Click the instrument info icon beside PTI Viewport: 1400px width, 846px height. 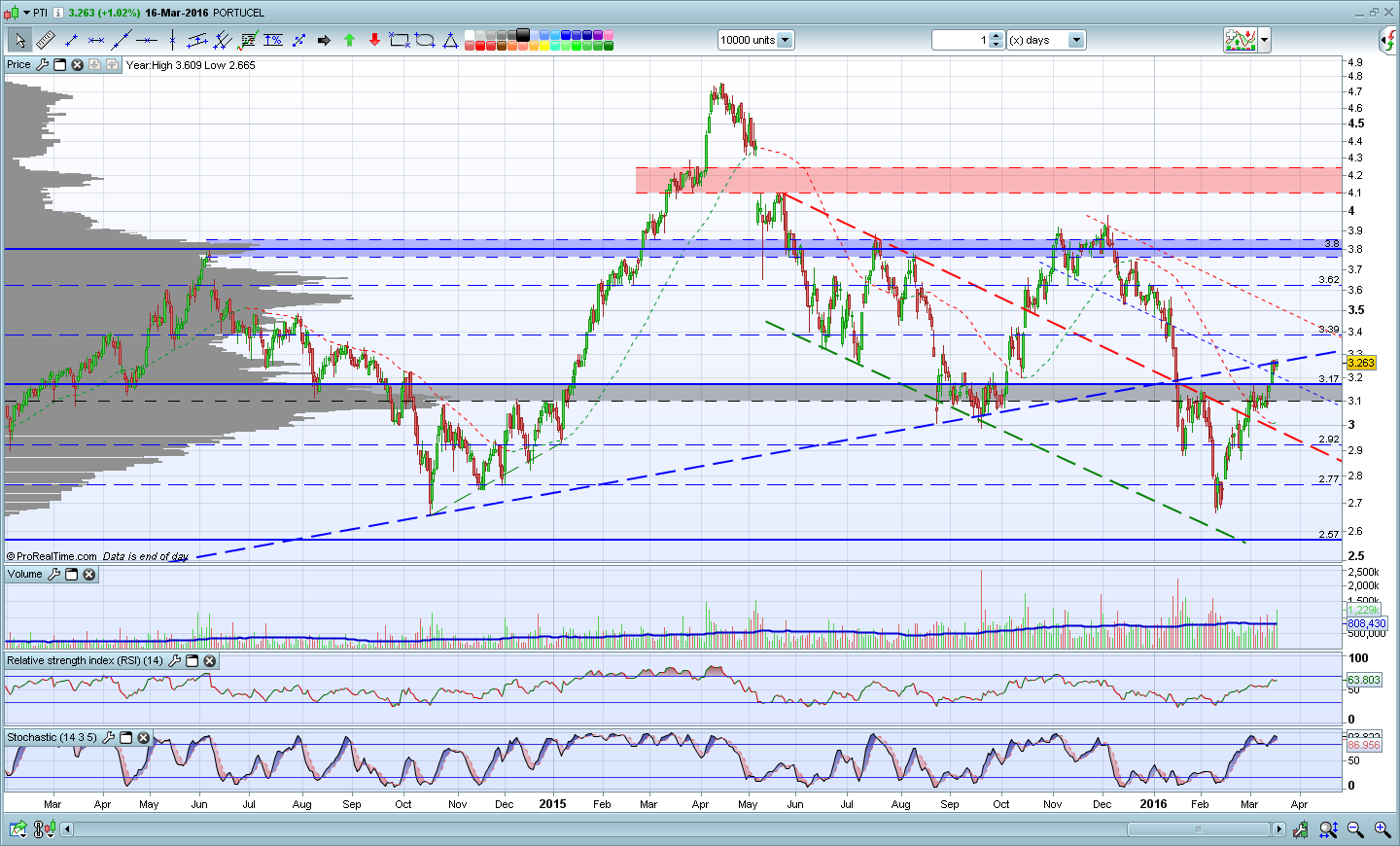click(58, 13)
